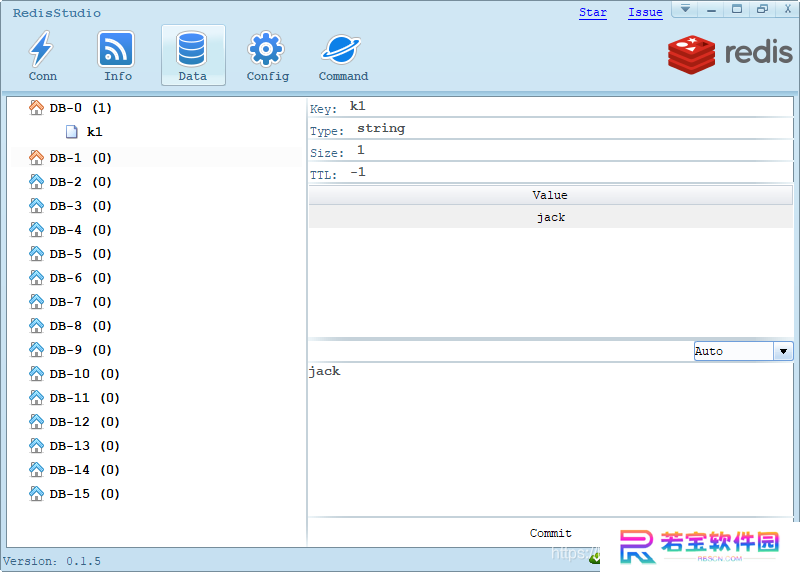Screen dimensions: 800x572
Task: Open the Info feed icon
Action: [116, 49]
